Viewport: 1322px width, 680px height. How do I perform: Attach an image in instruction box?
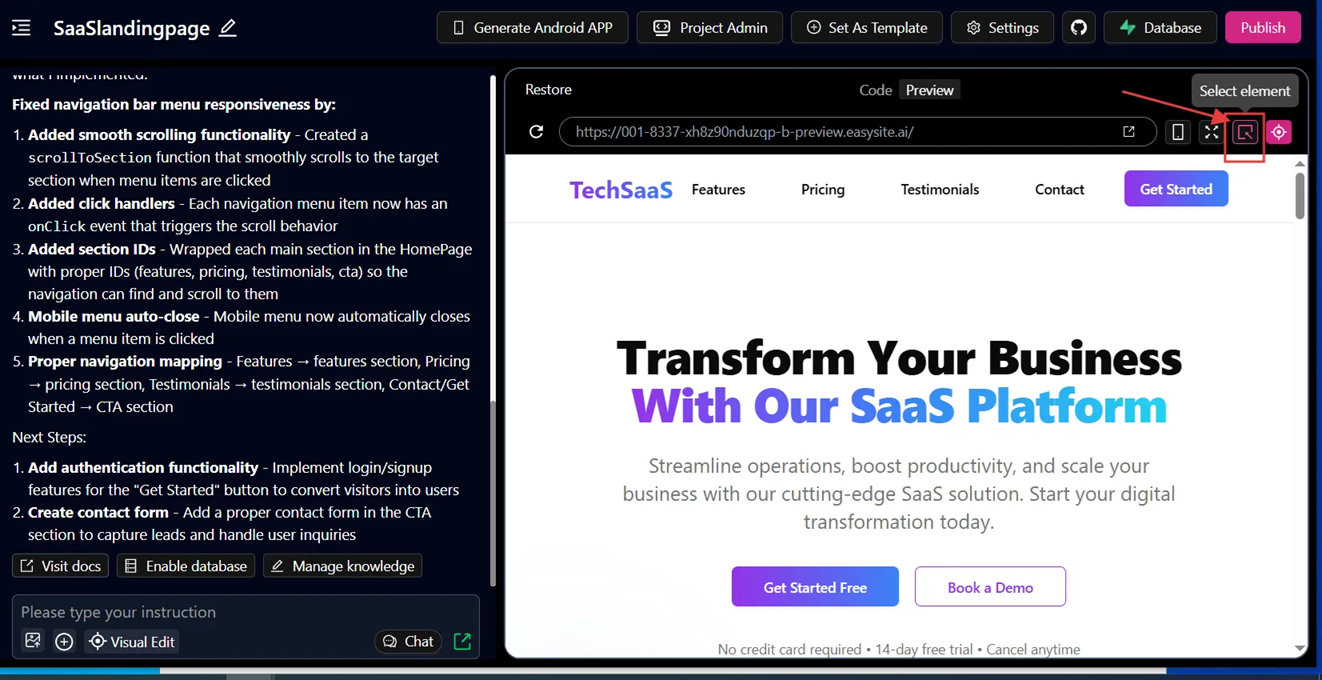33,641
